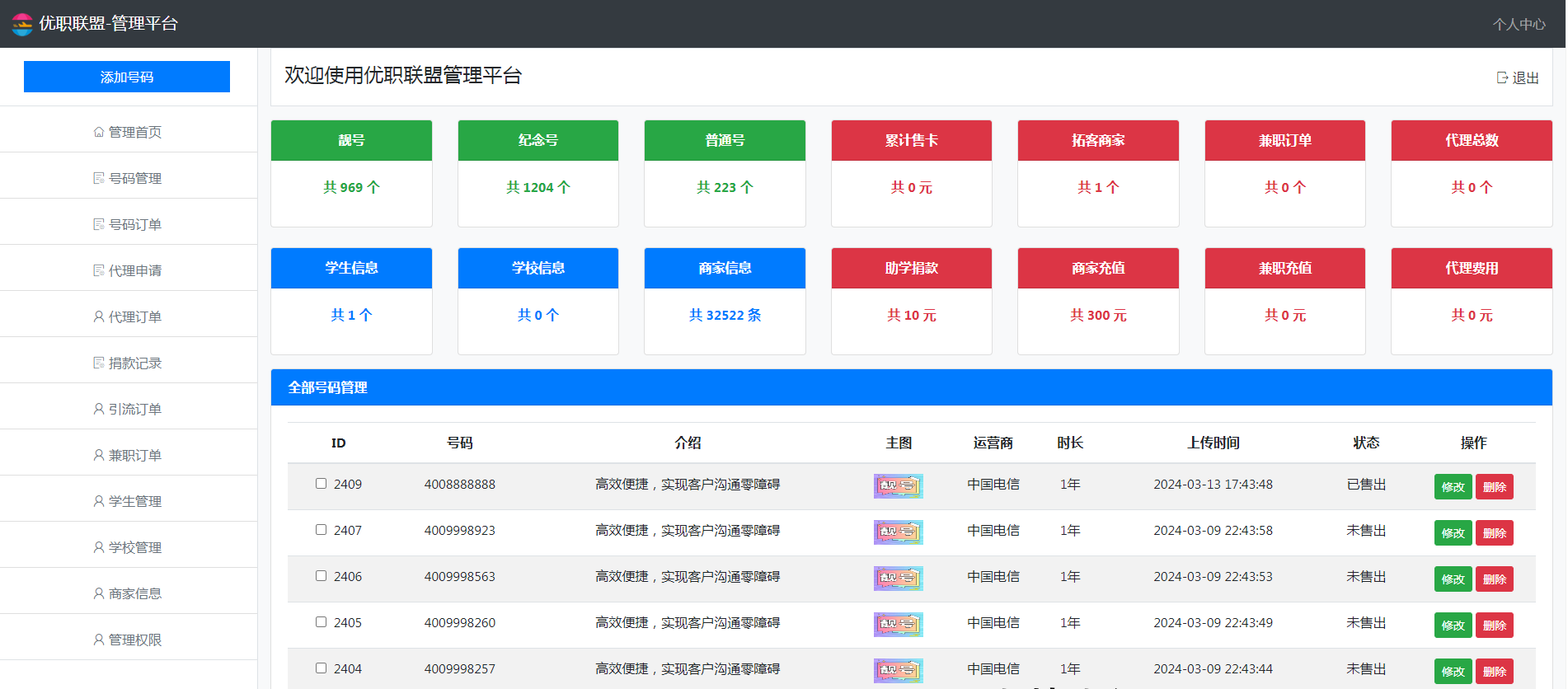Open 代理申请 sidebar item
1568x689 pixels.
coord(128,270)
